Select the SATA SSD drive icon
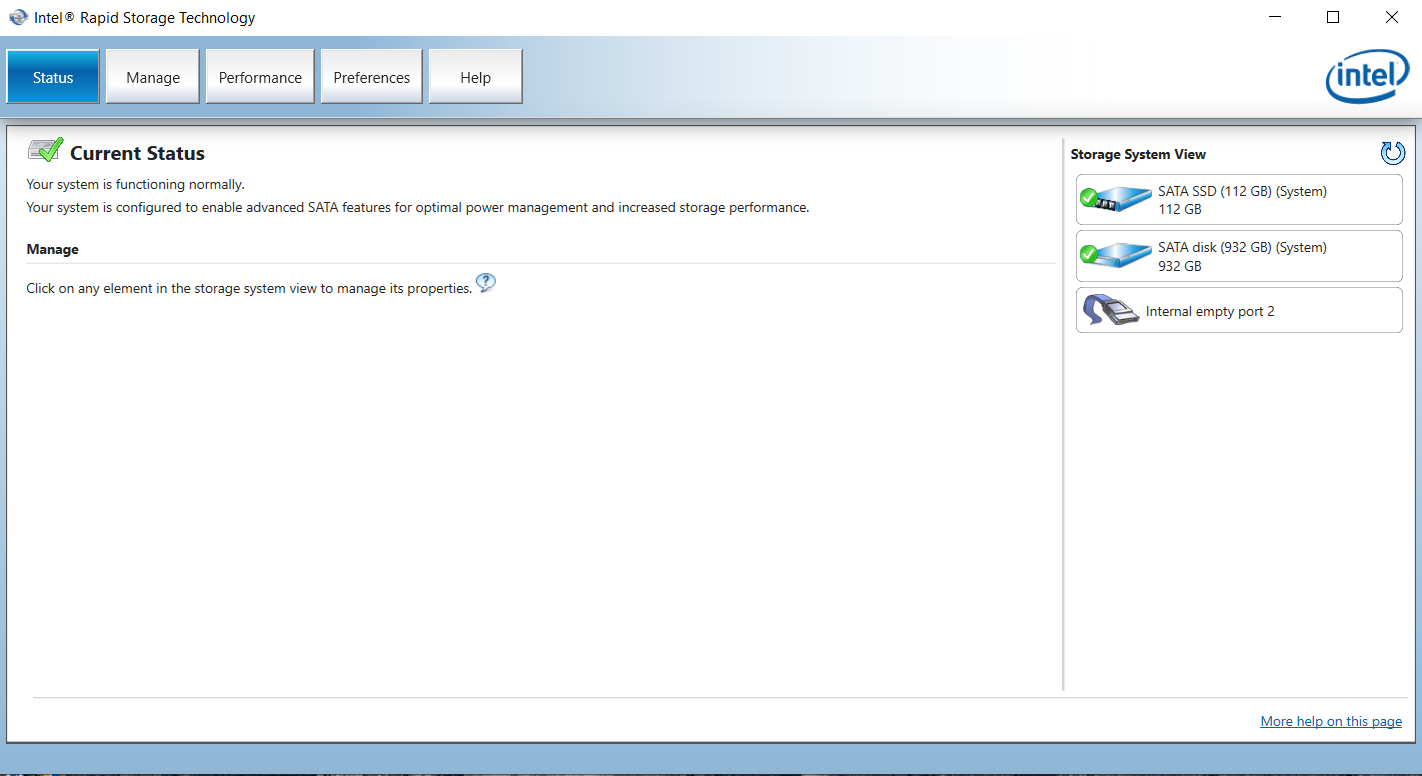Screen dimensions: 1422x776 (x=1116, y=199)
